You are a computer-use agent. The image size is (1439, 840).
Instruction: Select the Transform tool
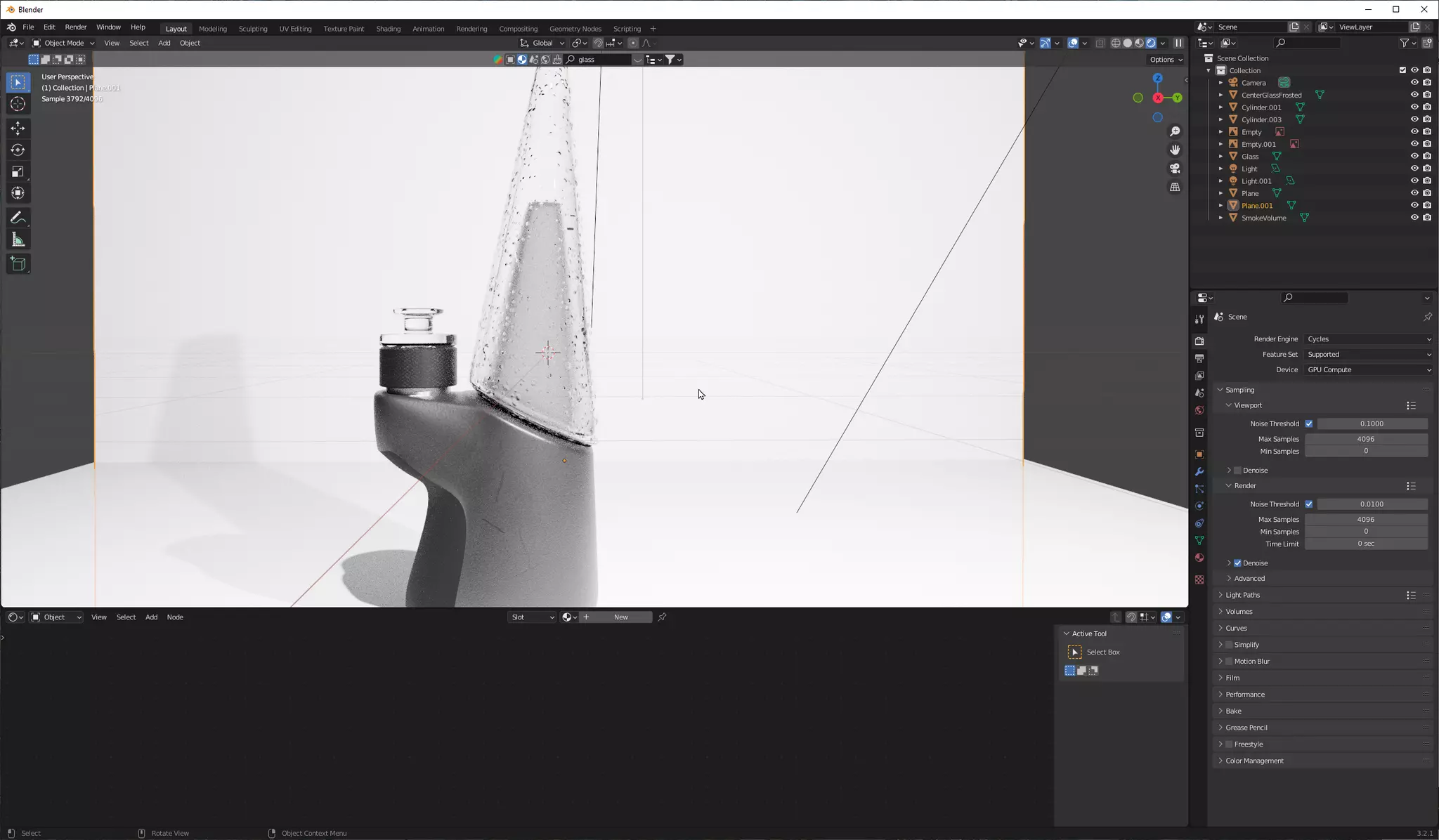point(18,193)
